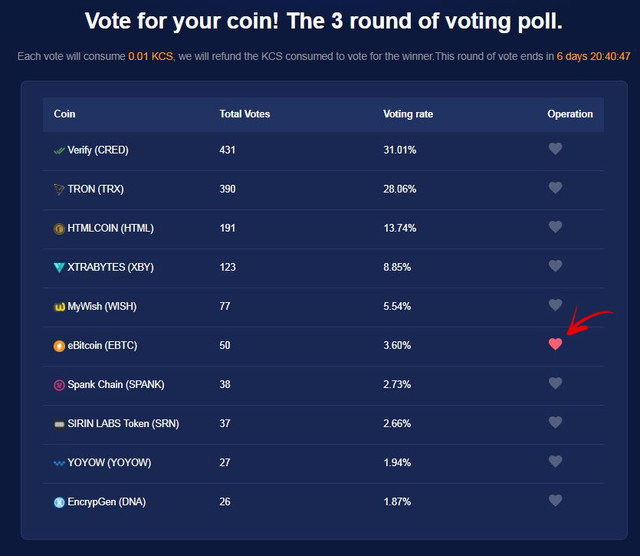Click the heart icon for TRON (TRX)
This screenshot has height=556, width=640.
pos(555,188)
